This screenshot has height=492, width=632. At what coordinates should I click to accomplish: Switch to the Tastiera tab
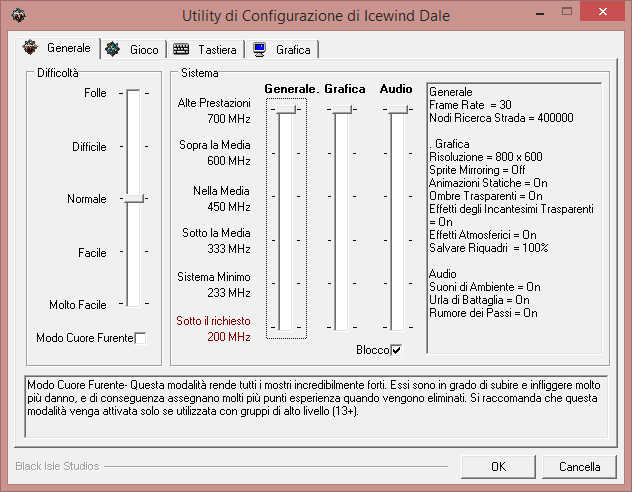205,50
